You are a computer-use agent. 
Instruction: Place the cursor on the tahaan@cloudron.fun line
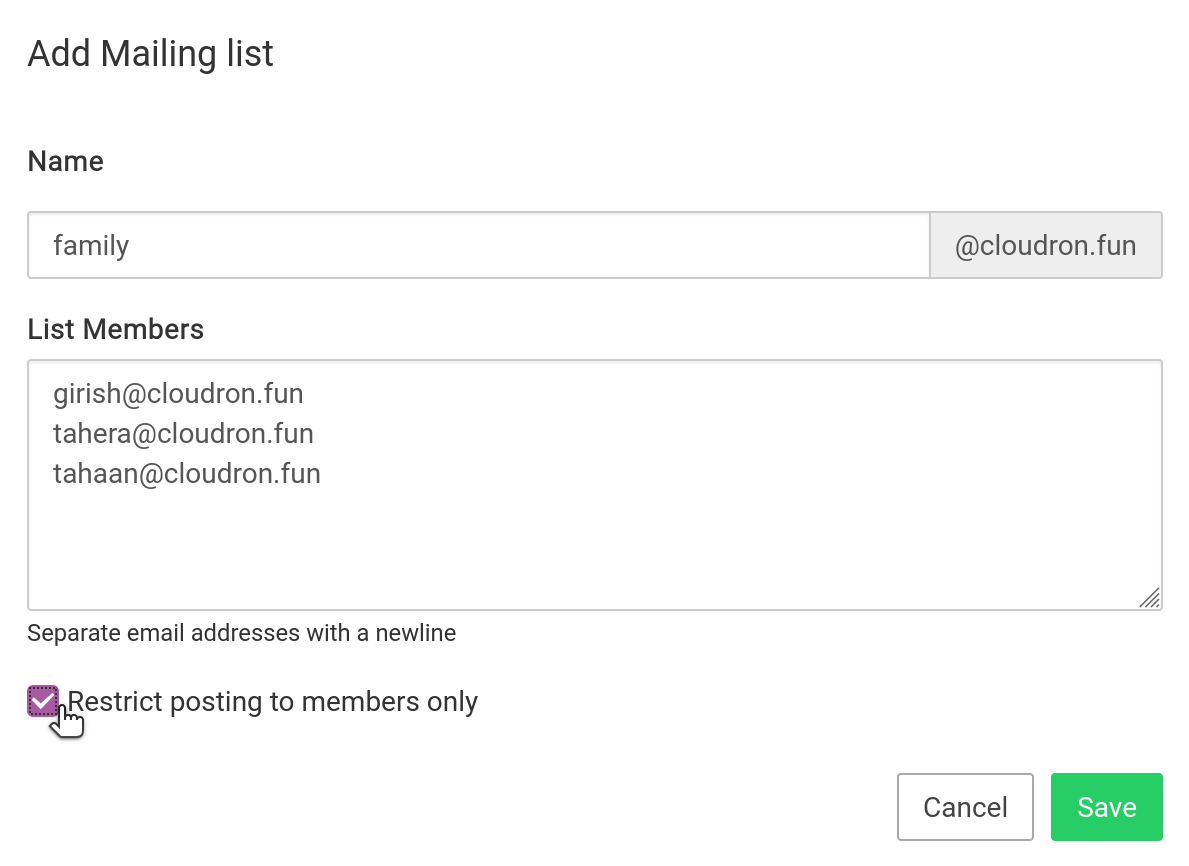[x=187, y=473]
